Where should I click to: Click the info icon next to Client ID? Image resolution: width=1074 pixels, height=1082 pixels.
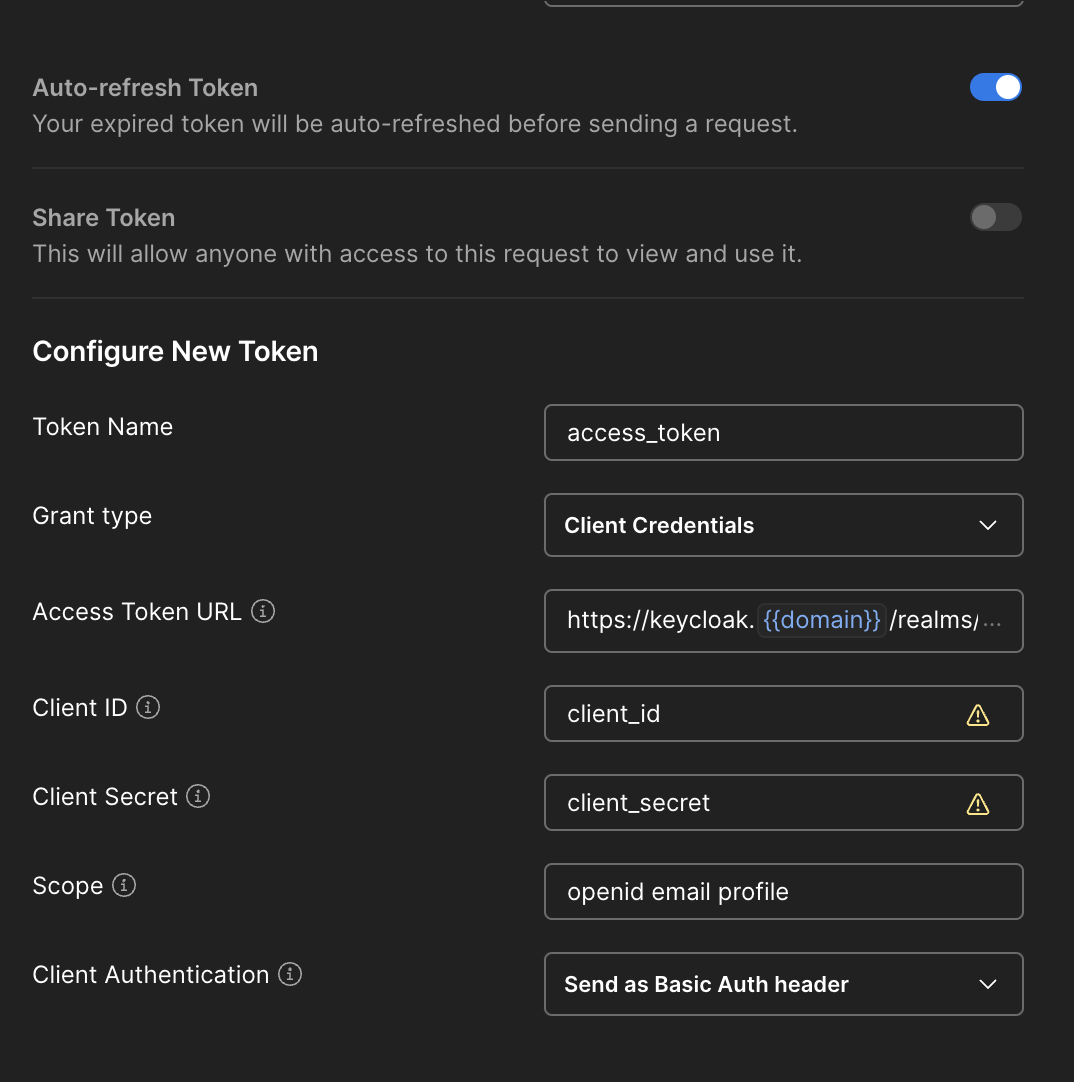pyautogui.click(x=148, y=708)
